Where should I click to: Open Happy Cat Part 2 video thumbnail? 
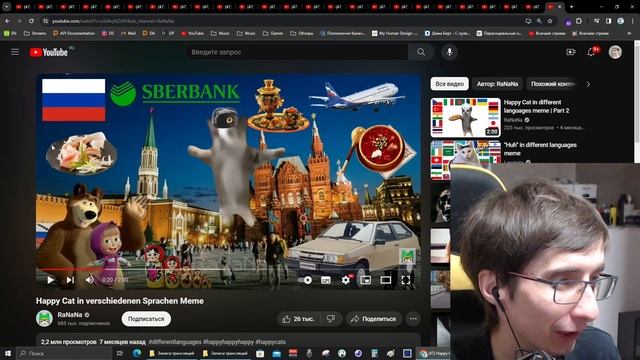465,118
